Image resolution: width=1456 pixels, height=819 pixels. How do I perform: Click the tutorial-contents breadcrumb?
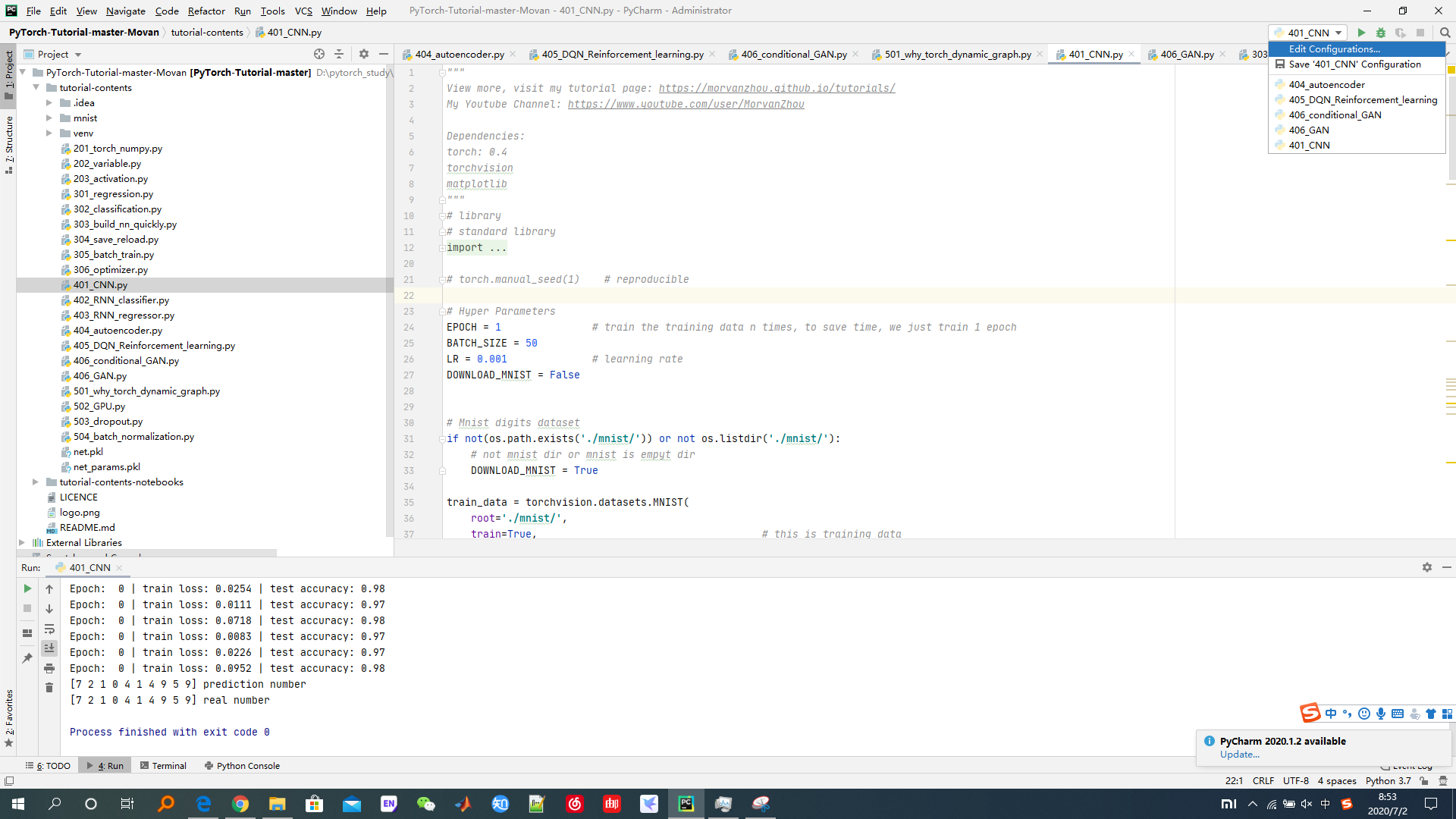tap(207, 32)
